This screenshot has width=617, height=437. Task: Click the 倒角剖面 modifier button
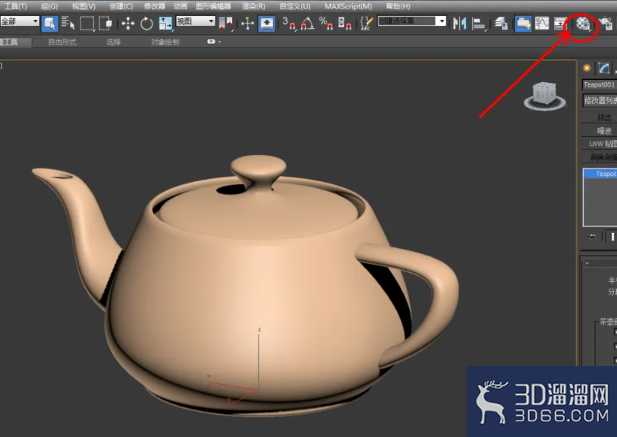pos(599,157)
